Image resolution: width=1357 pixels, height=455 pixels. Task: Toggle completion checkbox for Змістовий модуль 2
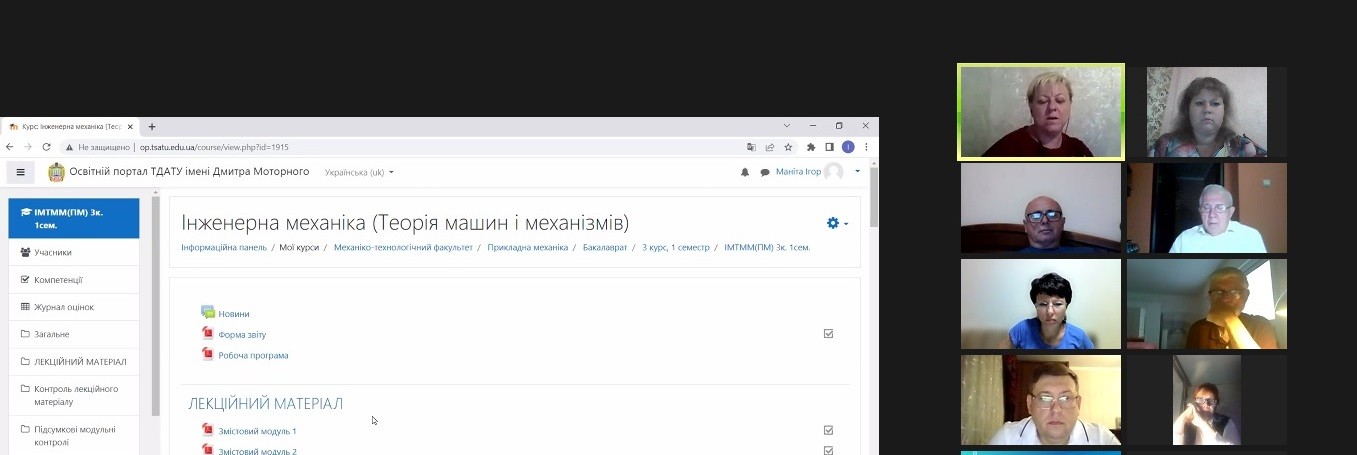click(828, 450)
